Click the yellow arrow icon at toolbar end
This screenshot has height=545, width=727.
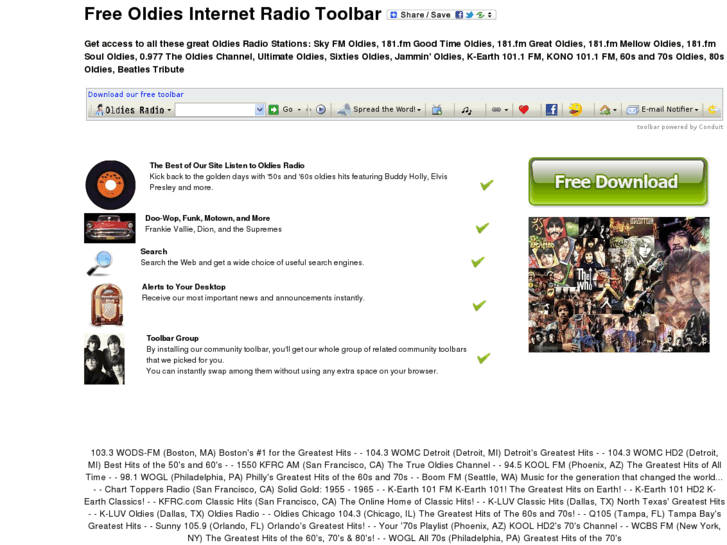(x=713, y=110)
